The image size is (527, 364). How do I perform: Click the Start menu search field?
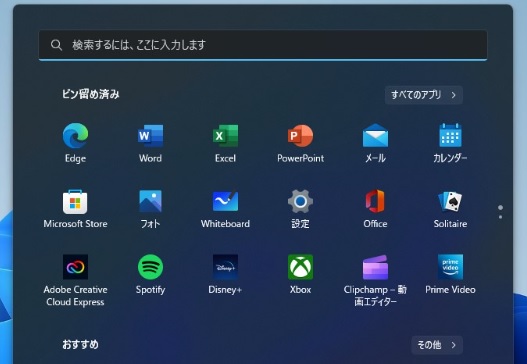click(263, 45)
